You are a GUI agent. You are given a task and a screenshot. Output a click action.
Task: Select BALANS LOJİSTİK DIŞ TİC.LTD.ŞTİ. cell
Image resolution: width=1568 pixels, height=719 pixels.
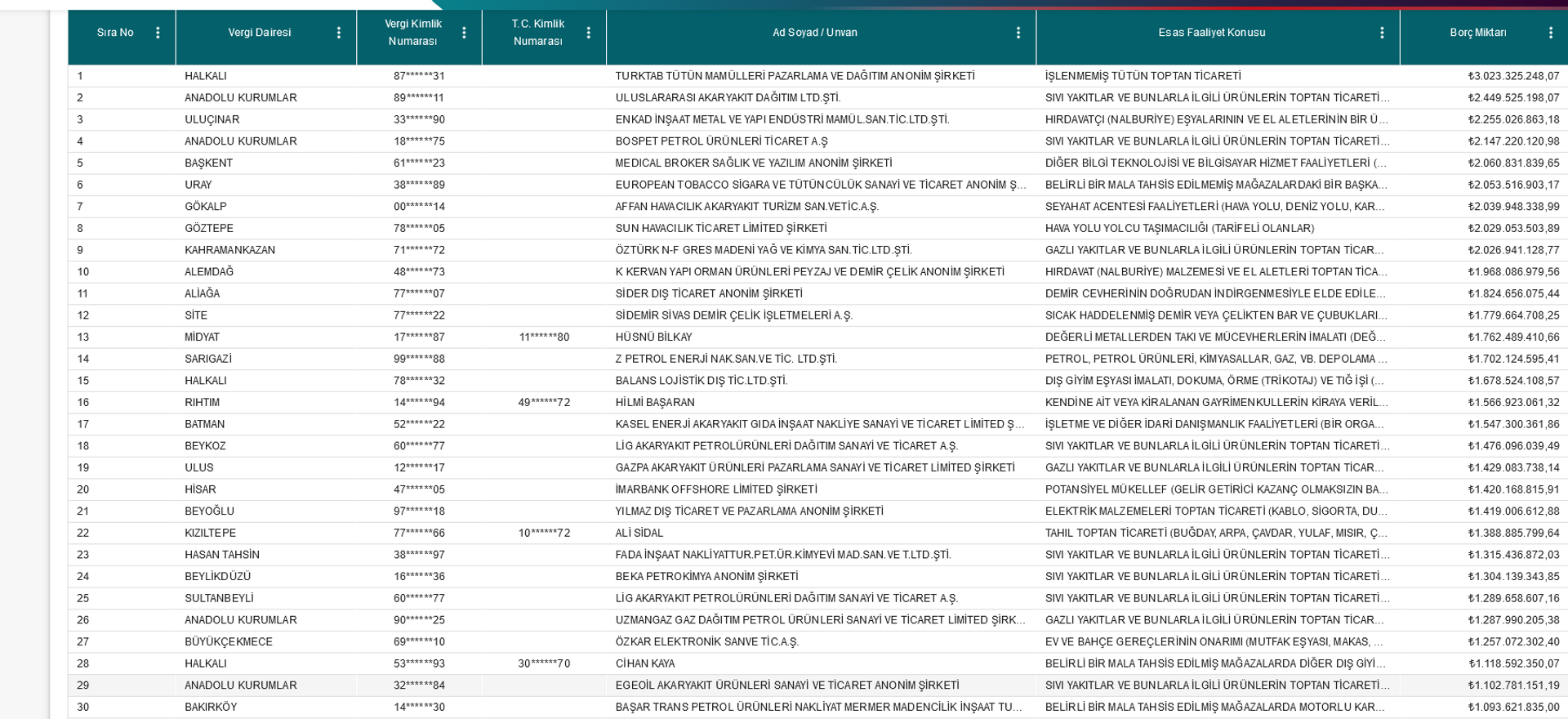(x=821, y=381)
